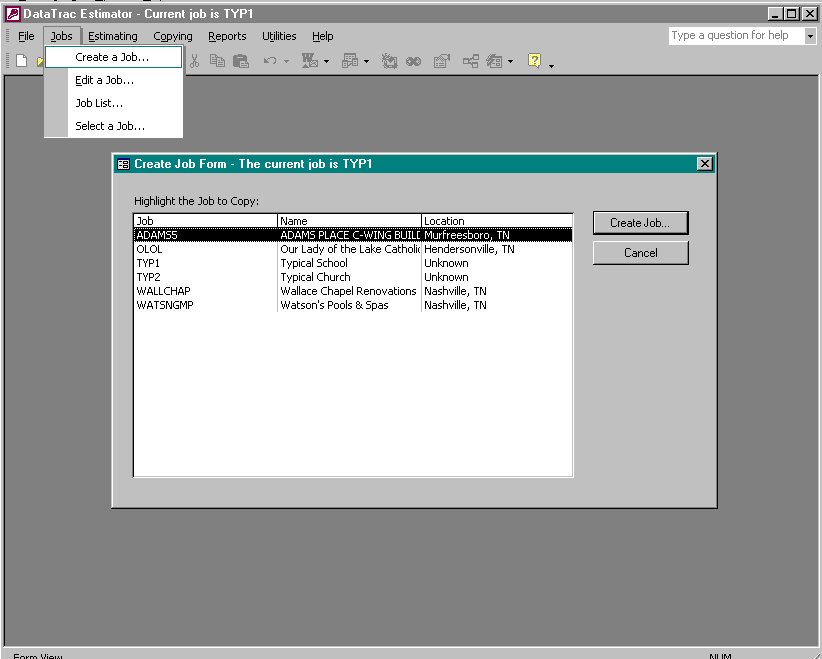
Task: Open the Estimating menu
Action: [113, 36]
